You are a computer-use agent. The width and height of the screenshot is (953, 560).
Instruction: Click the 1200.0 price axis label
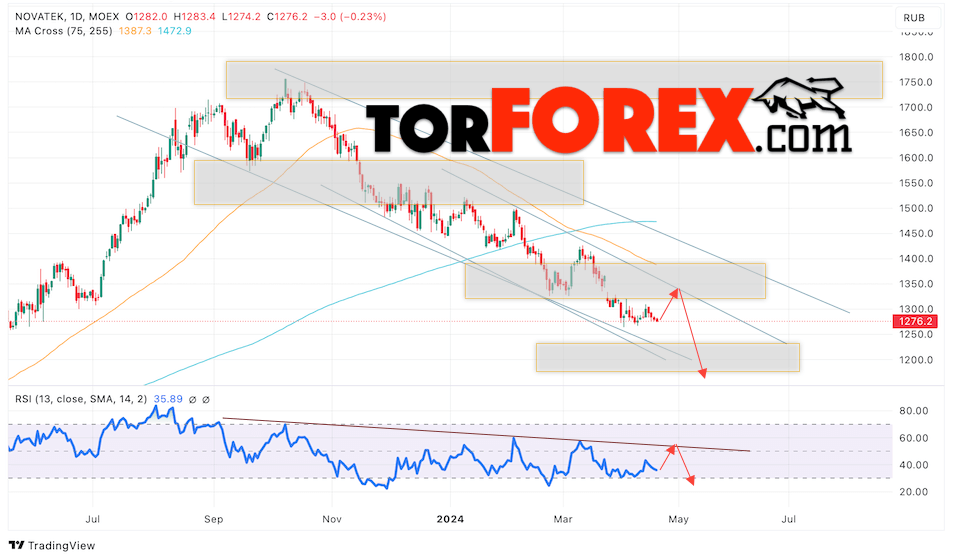pos(916,360)
